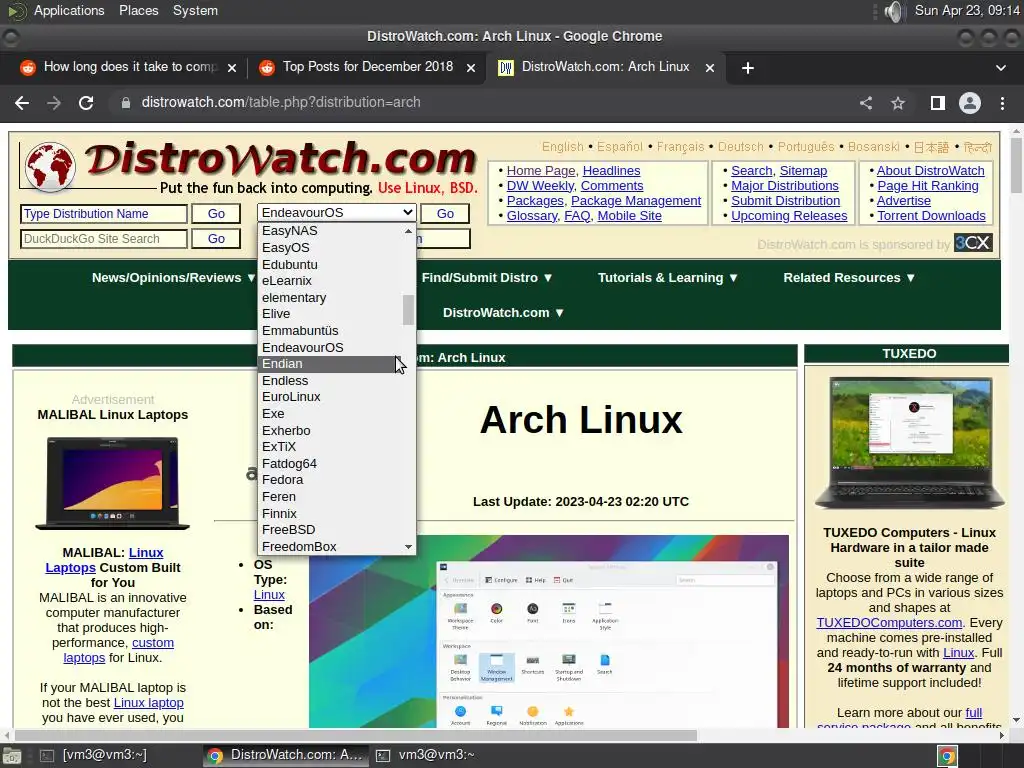Expand the DistroWatch.com nav menu
The height and width of the screenshot is (768, 1024).
[504, 312]
